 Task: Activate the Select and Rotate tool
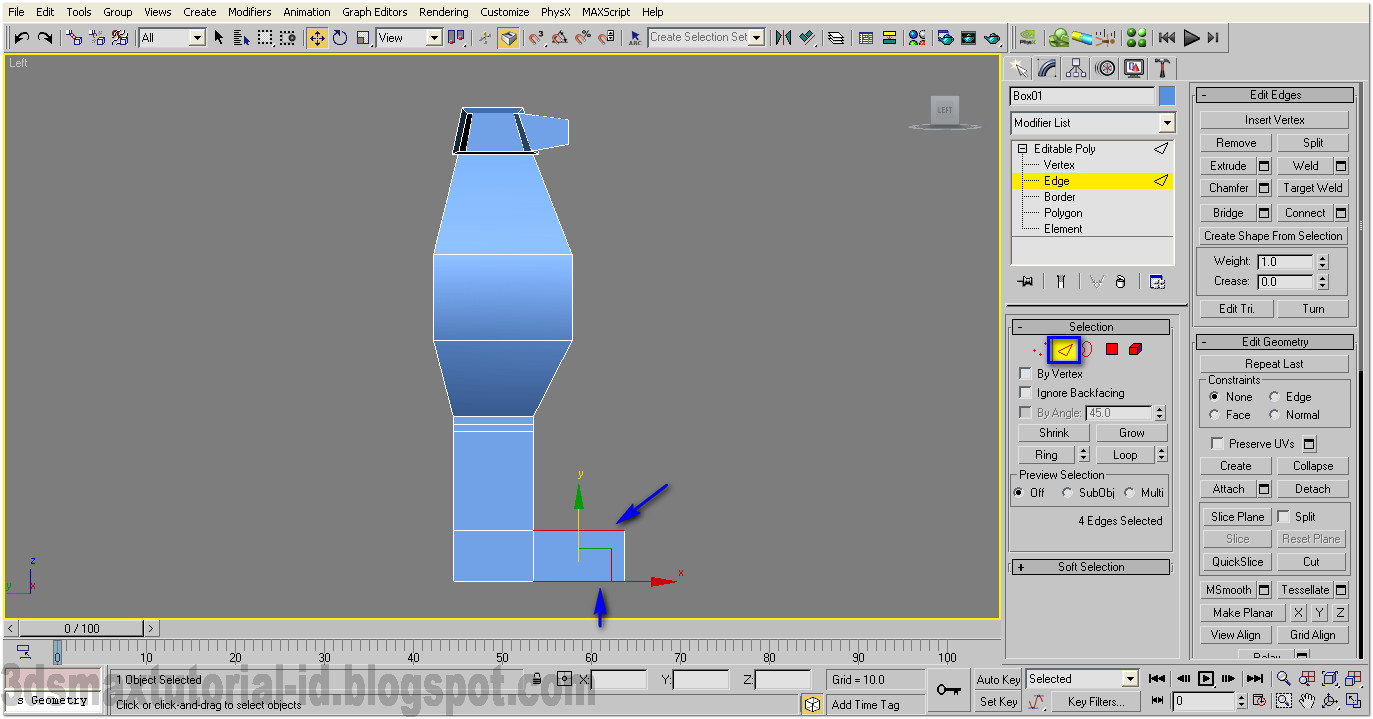pos(339,37)
